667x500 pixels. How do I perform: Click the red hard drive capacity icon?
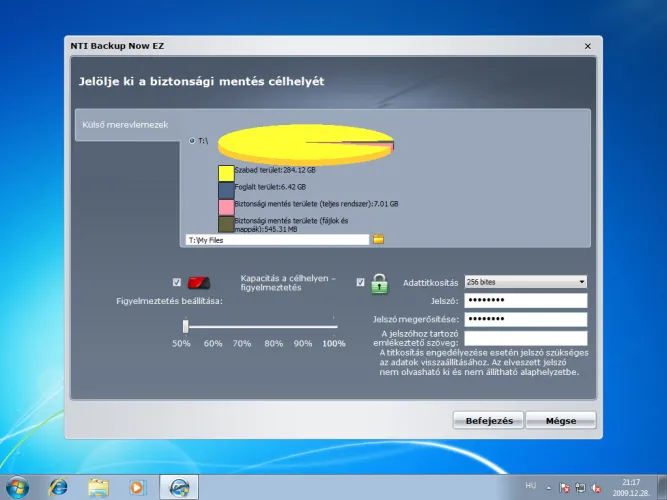pos(199,283)
